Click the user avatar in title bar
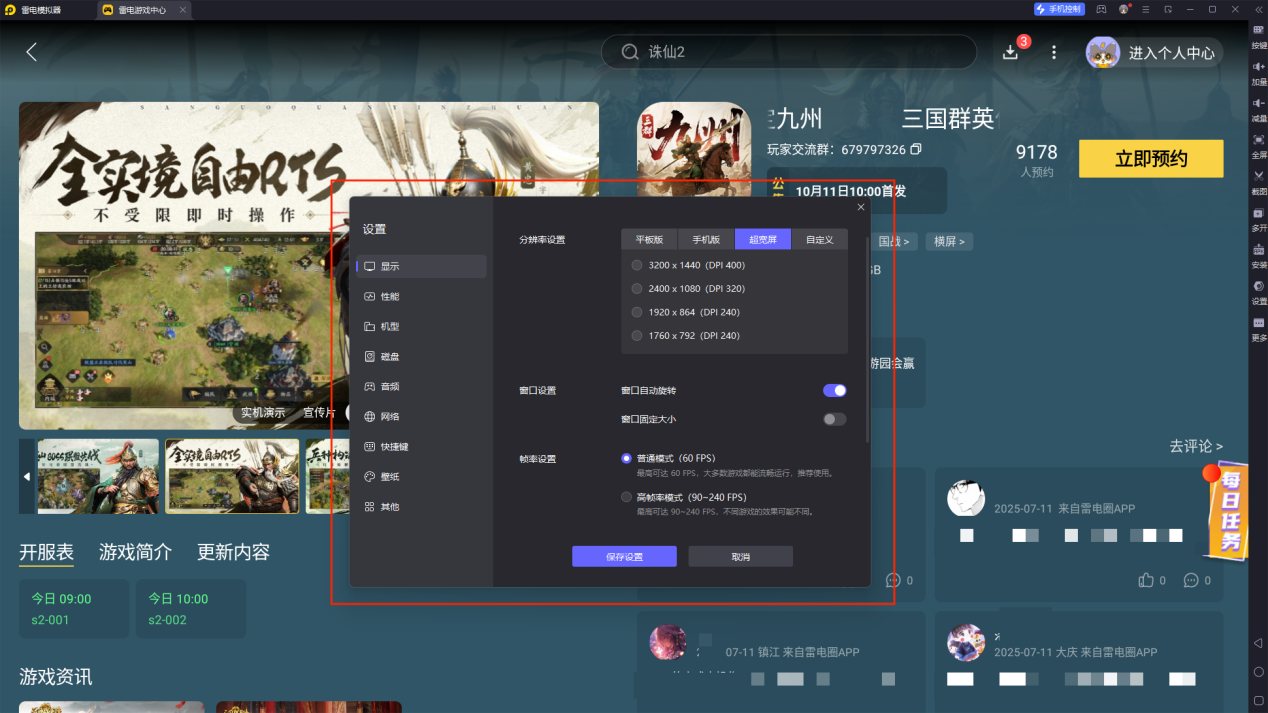The image size is (1268, 713). click(x=1124, y=9)
